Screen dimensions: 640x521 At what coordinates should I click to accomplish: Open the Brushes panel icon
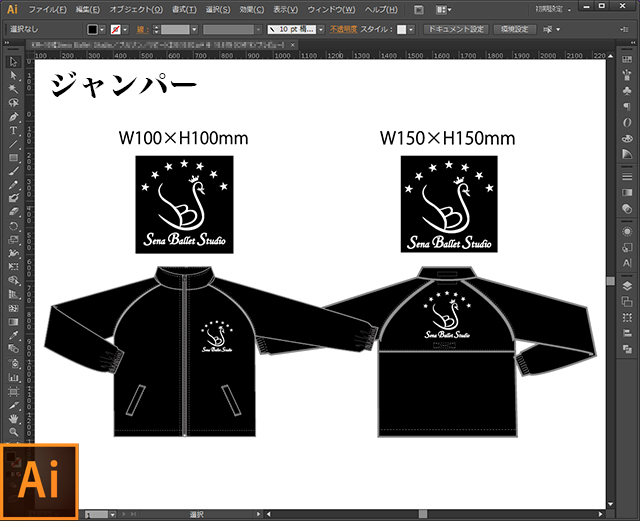[x=627, y=75]
